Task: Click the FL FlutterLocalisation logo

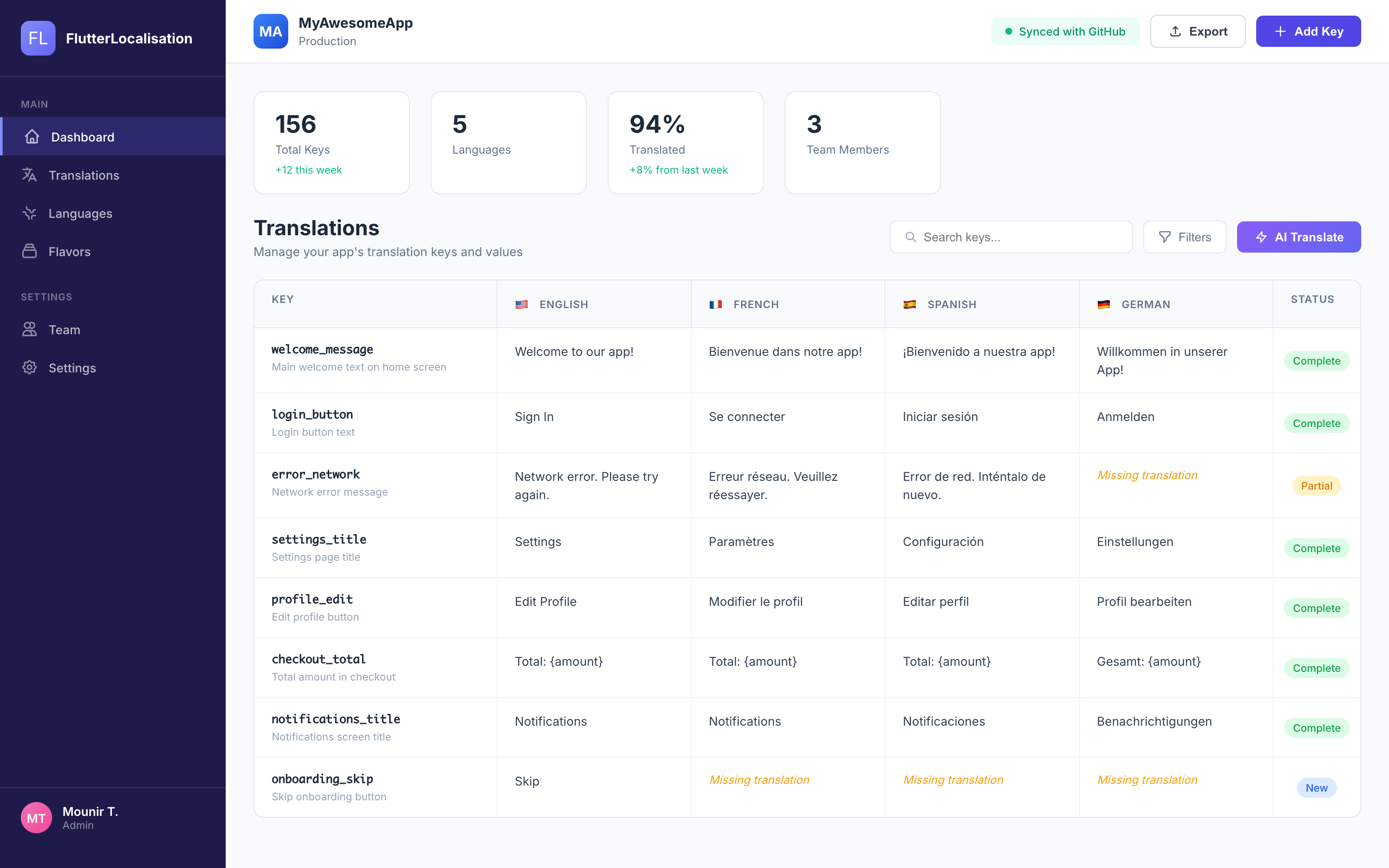Action: (x=38, y=38)
